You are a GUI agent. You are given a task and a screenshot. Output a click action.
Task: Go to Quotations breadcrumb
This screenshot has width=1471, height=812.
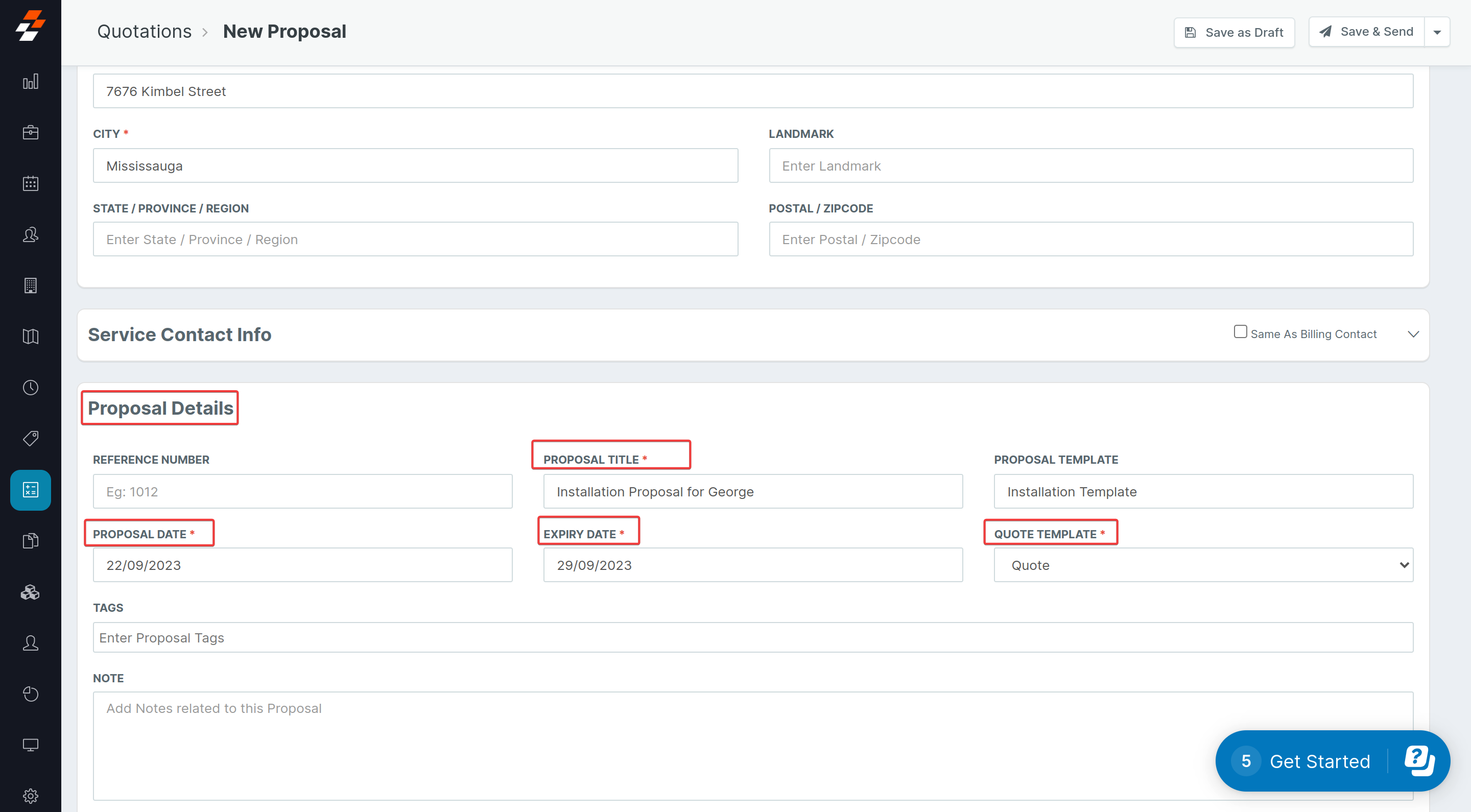[x=144, y=31]
